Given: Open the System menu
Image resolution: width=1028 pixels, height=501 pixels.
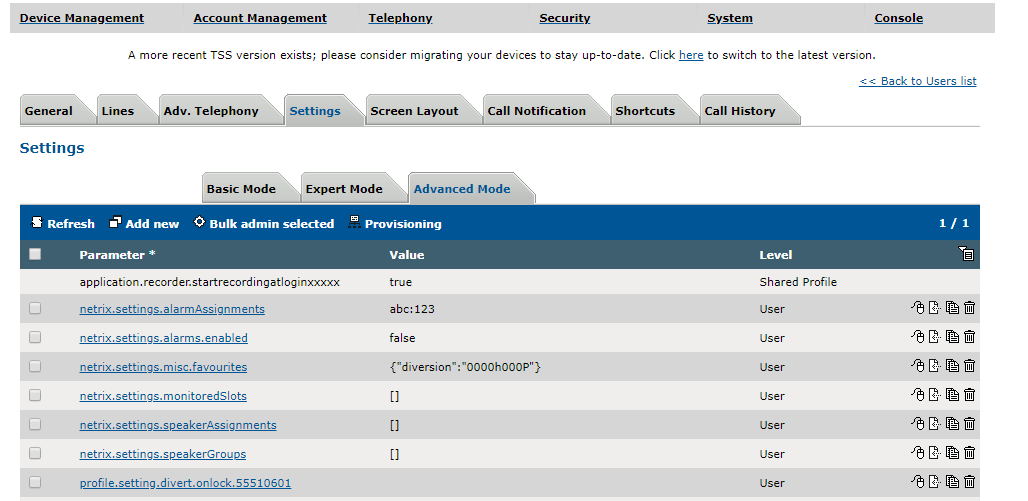Looking at the screenshot, I should (730, 18).
